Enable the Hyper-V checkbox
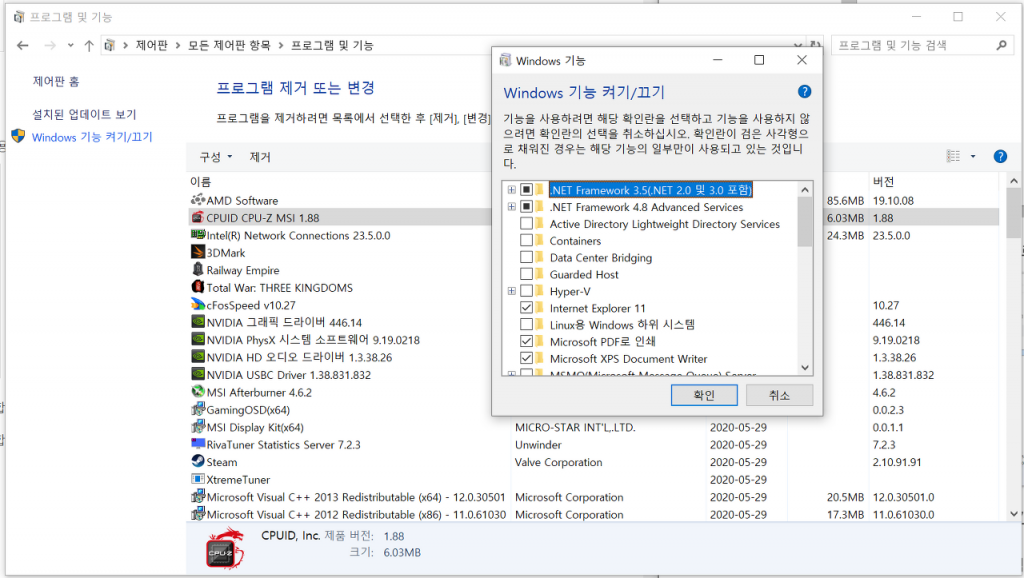This screenshot has width=1024, height=578. coord(526,291)
